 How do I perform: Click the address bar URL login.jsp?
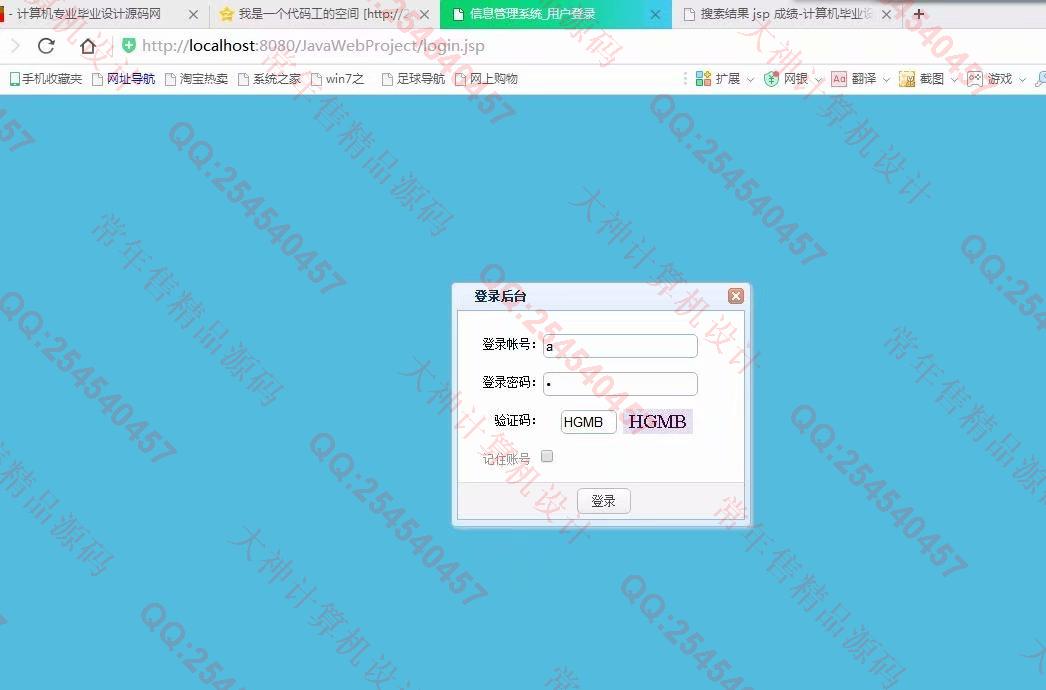click(x=314, y=45)
